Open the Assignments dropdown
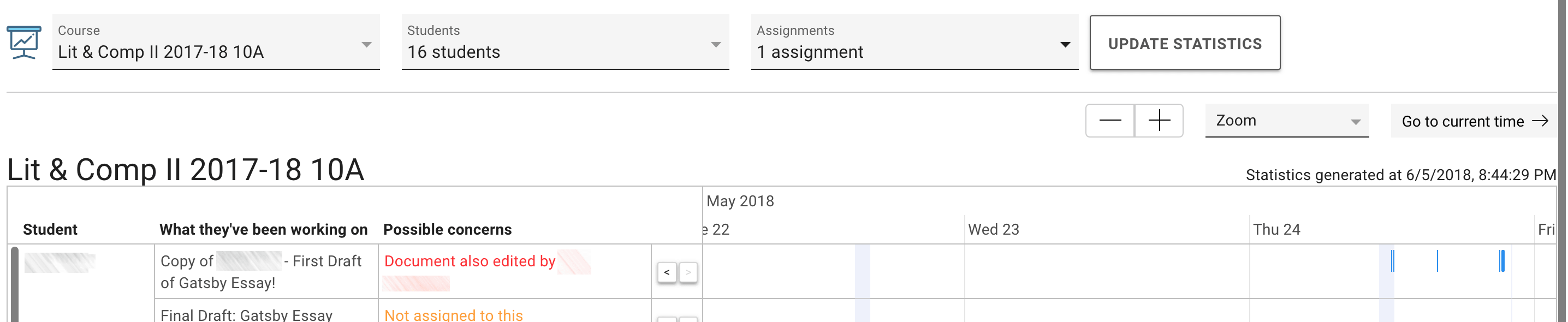 (x=913, y=43)
